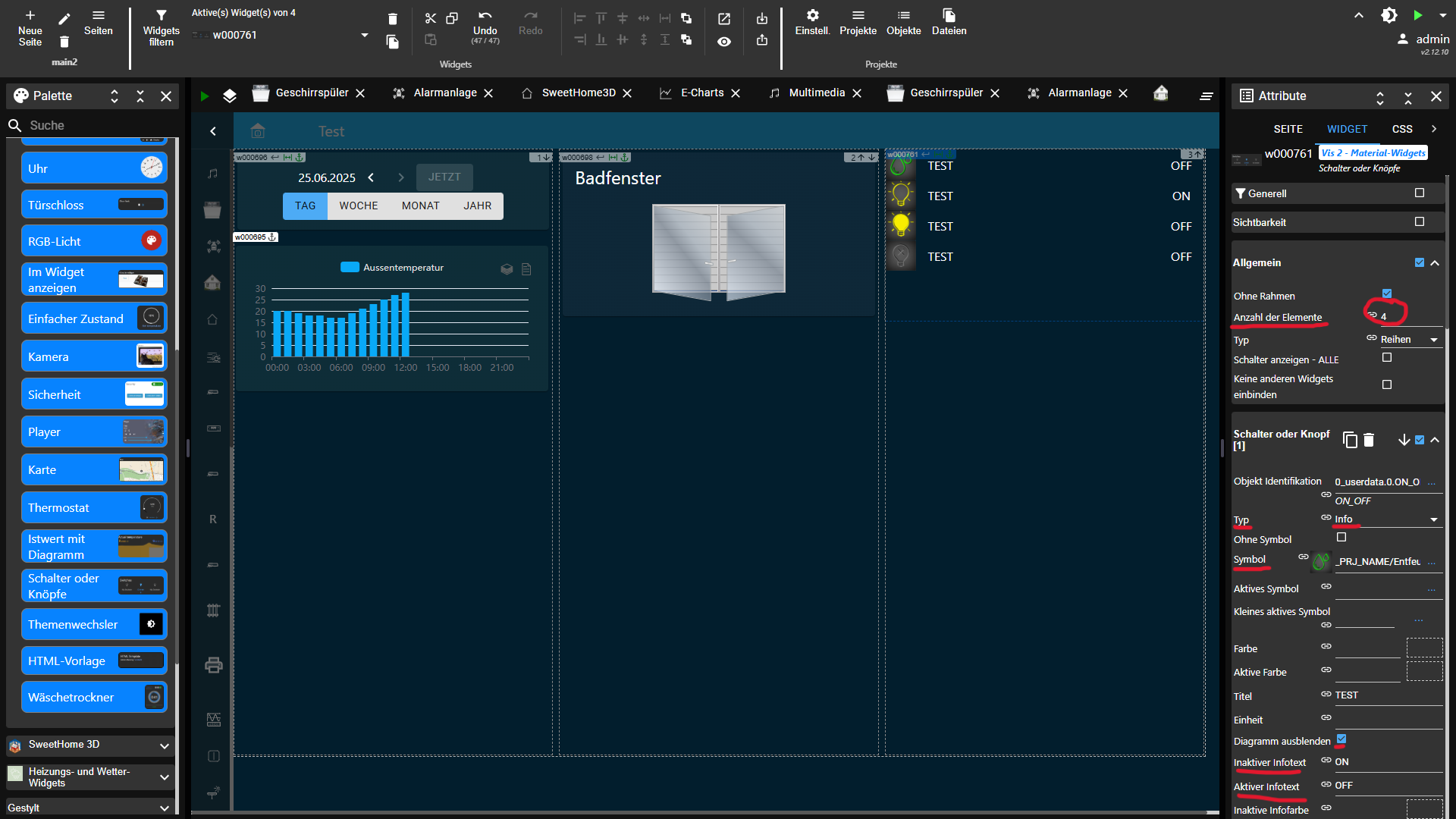Enable Schalter anzeigen - ALLE checkbox
1456x819 pixels.
(1387, 358)
